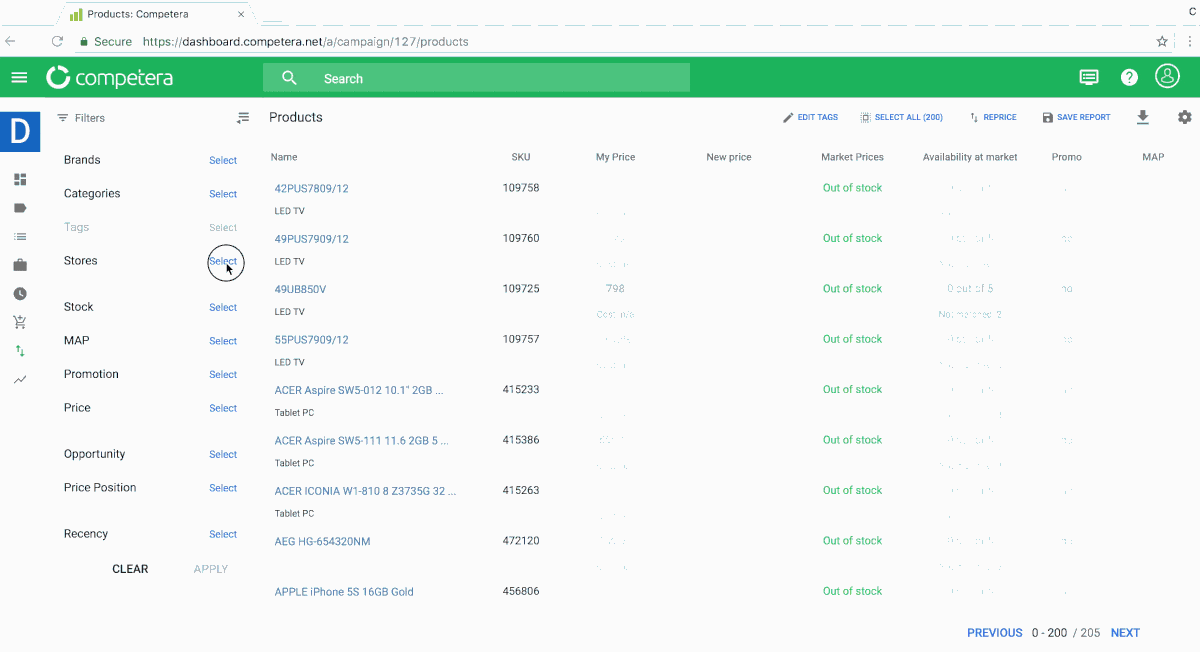Open the clock history sidebar icon
1200x652 pixels.
[20, 294]
